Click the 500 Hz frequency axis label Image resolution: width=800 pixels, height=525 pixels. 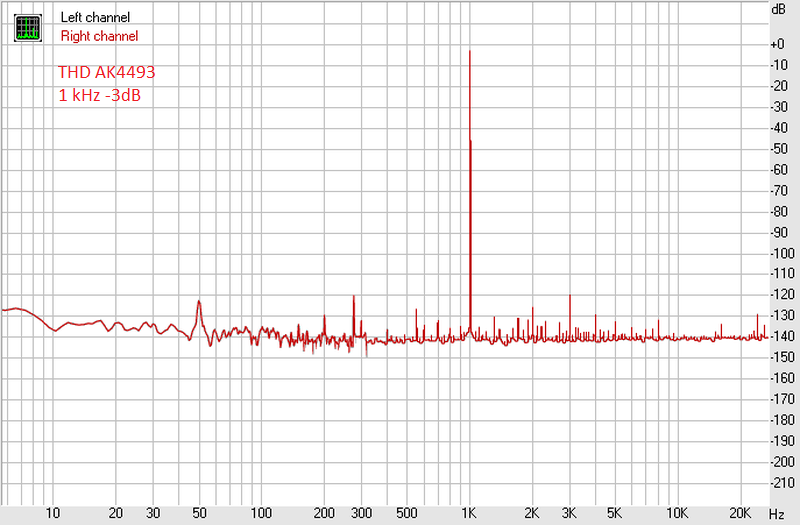[x=407, y=513]
